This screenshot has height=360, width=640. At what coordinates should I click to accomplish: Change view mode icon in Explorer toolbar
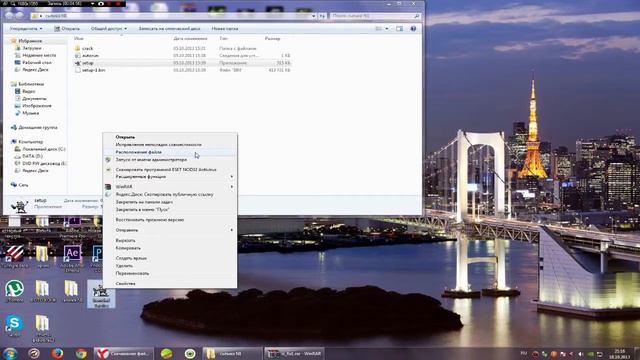click(x=379, y=29)
